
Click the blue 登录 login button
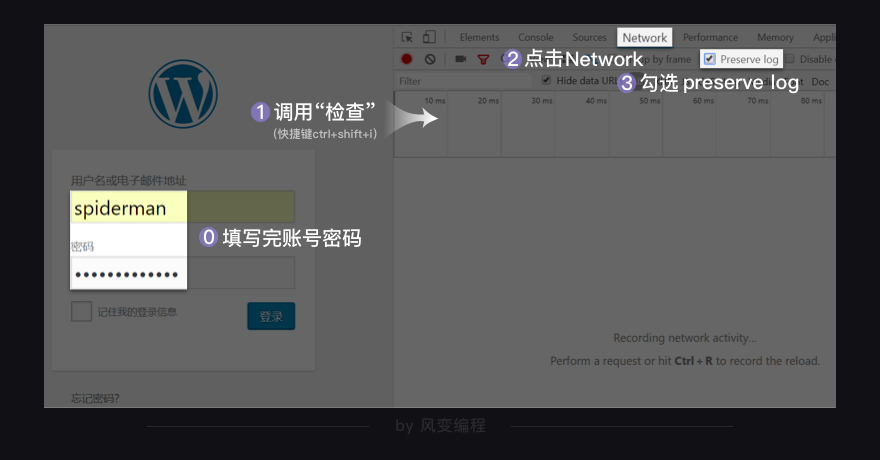point(271,316)
